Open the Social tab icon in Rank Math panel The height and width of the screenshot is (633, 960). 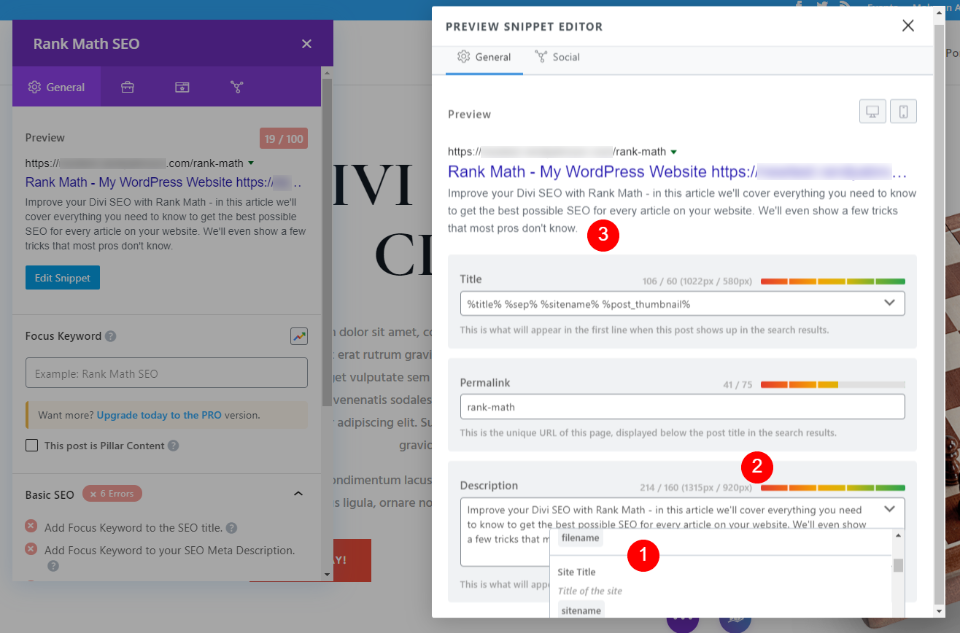[x=237, y=87]
